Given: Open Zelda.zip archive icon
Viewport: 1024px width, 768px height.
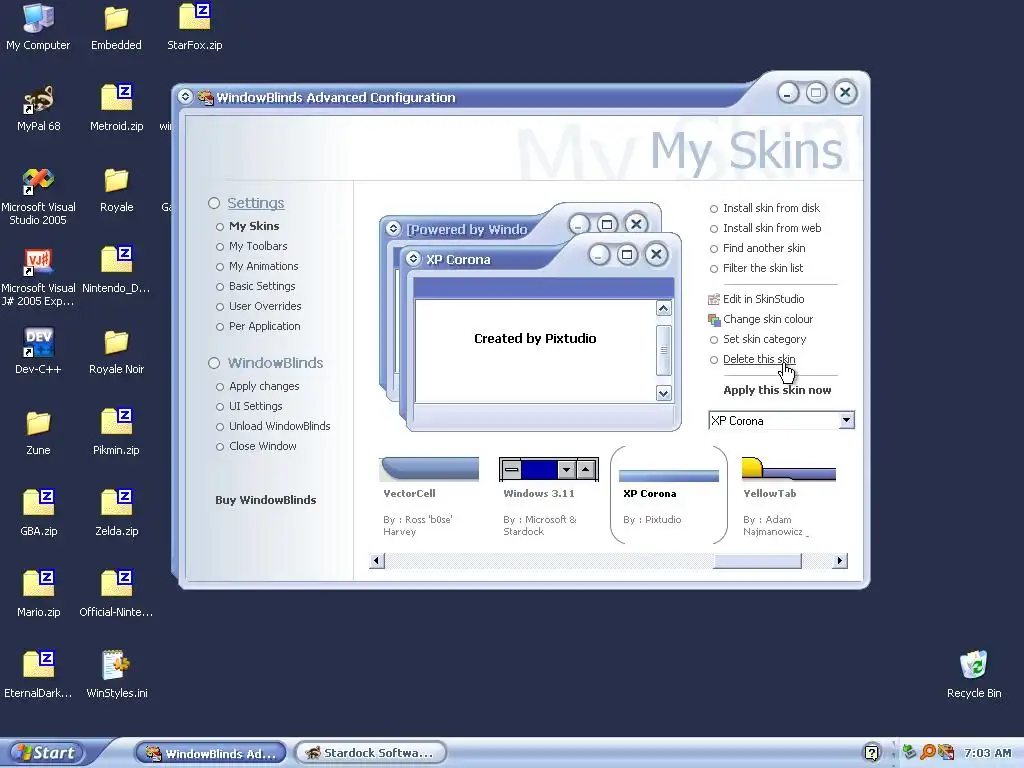Looking at the screenshot, I should pyautogui.click(x=116, y=513).
